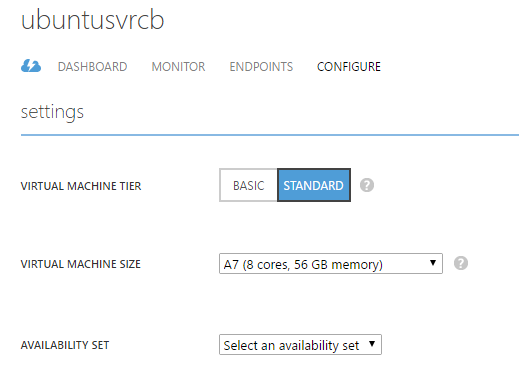Image resolution: width=519 pixels, height=391 pixels.
Task: Choose the Standard virtual machine tier
Action: click(x=314, y=185)
